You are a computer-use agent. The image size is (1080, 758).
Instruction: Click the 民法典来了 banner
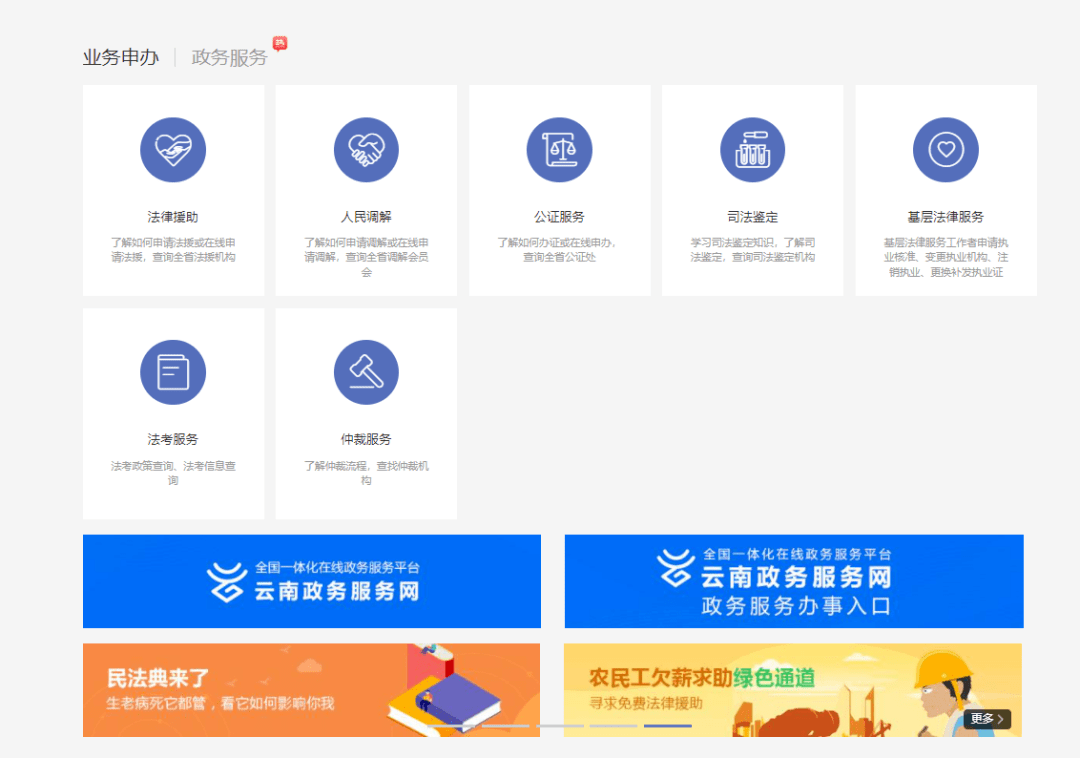coord(311,690)
